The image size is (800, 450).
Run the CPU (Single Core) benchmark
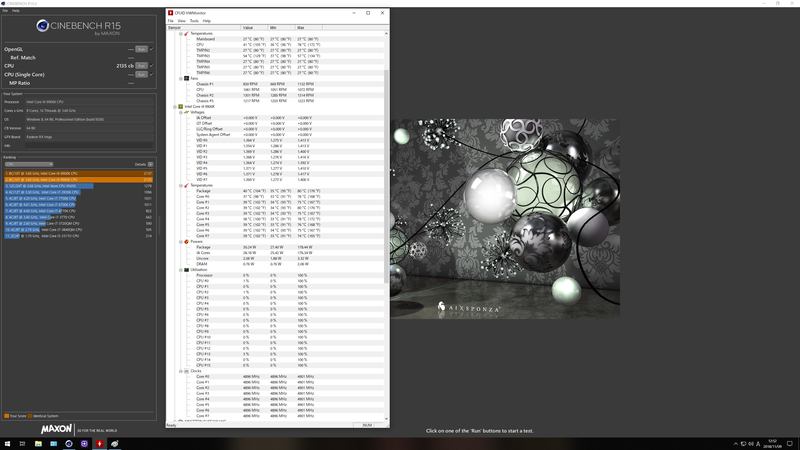141,74
